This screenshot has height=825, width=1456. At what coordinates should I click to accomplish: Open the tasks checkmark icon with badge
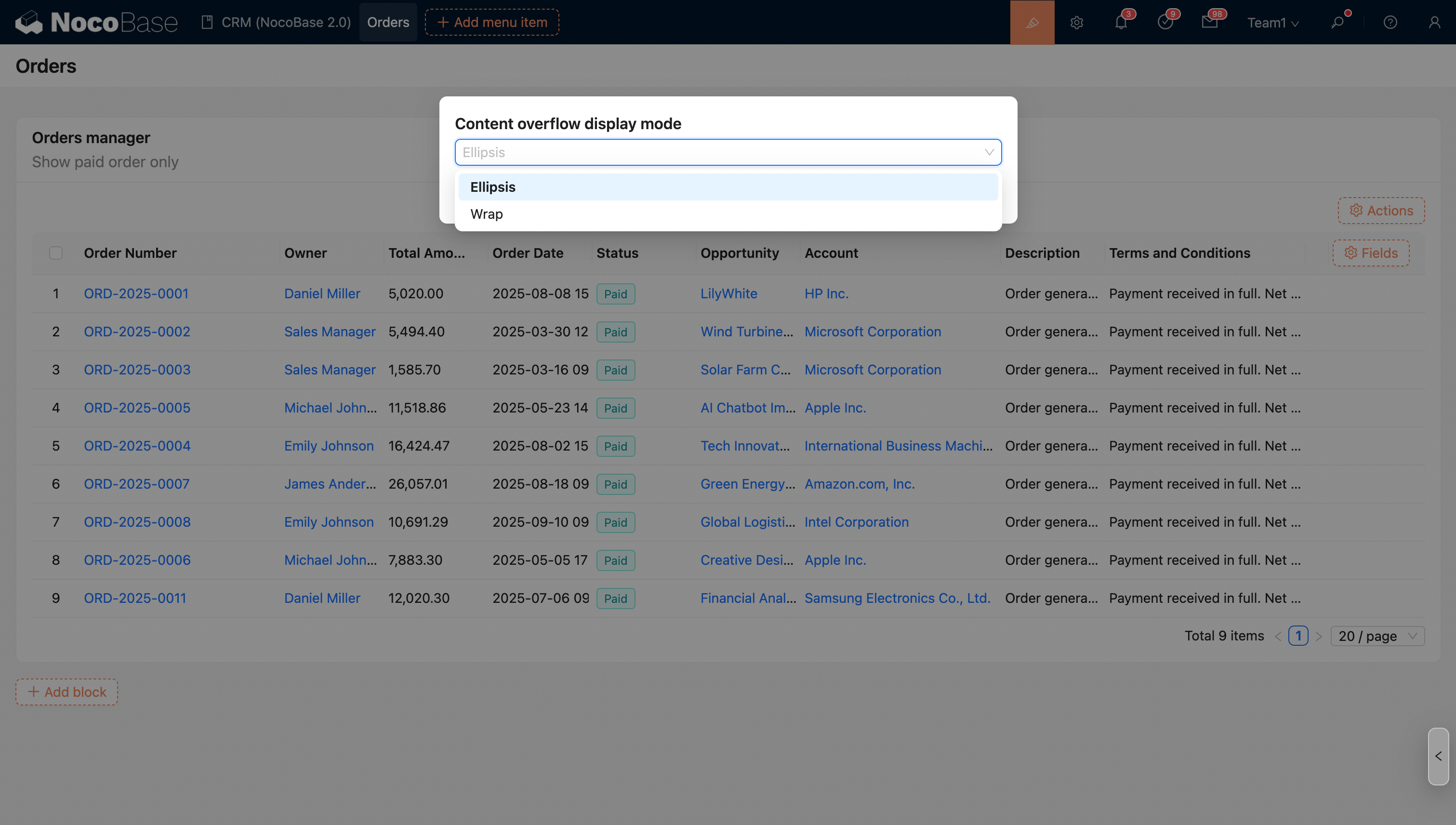coord(1165,22)
